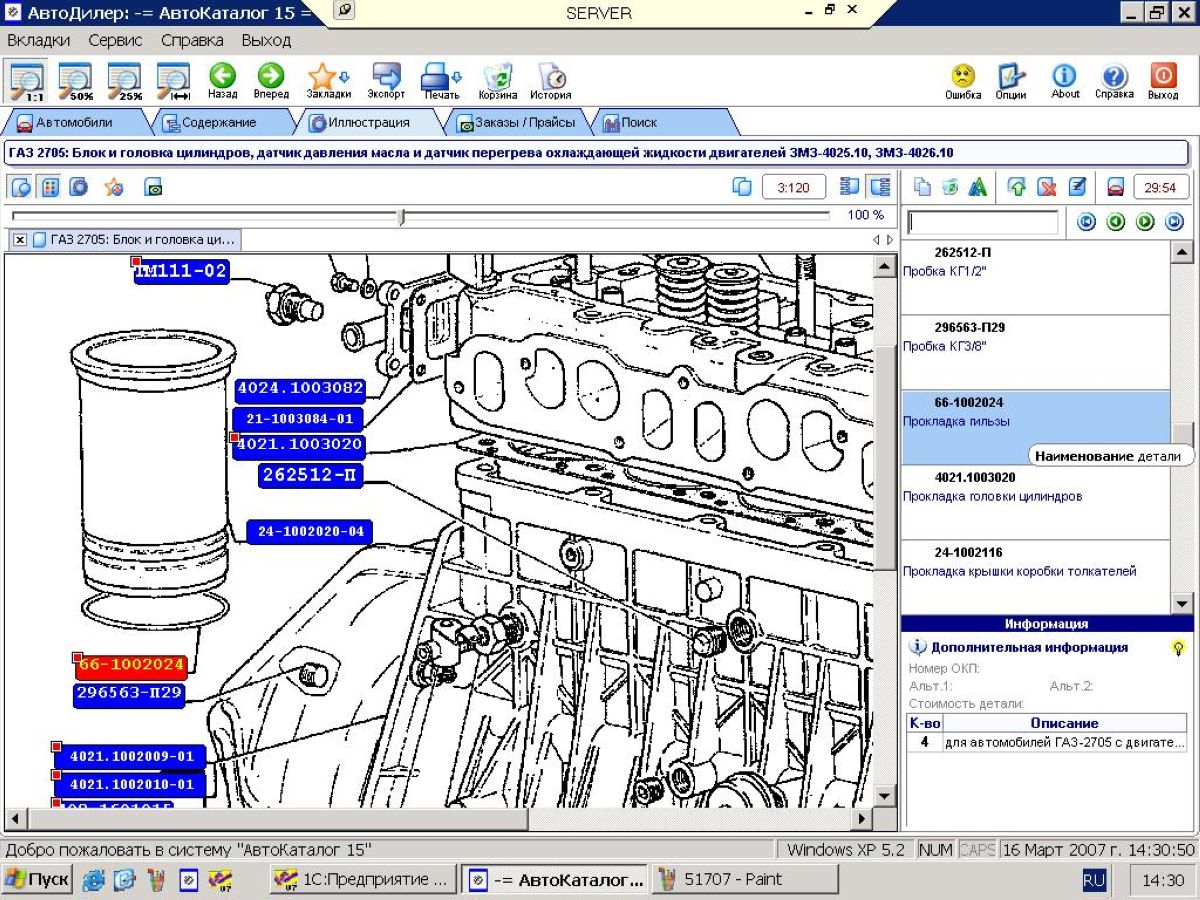Fit illustration to window width
The height and width of the screenshot is (900, 1200).
[173, 81]
